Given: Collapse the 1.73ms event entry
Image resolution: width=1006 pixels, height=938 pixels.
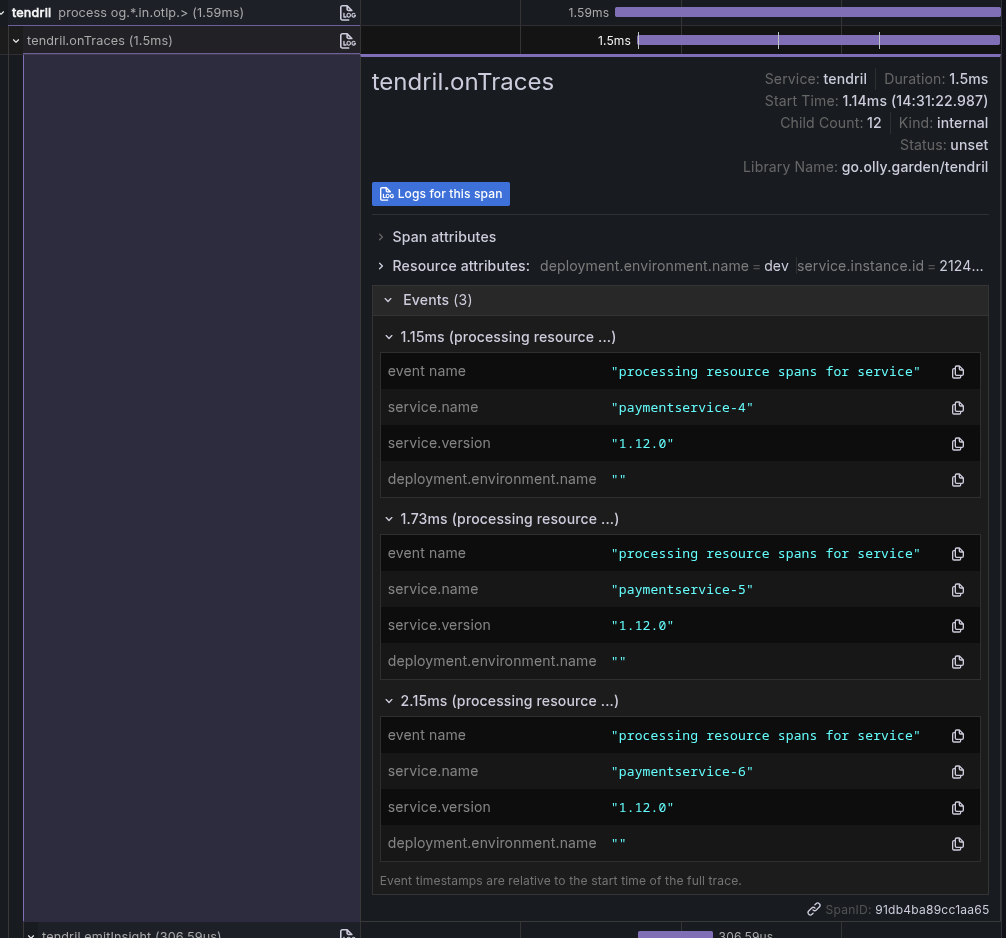Looking at the screenshot, I should click(389, 519).
